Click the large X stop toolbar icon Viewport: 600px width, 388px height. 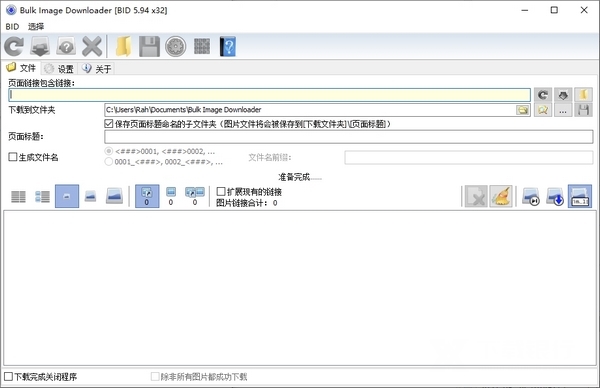coord(92,46)
